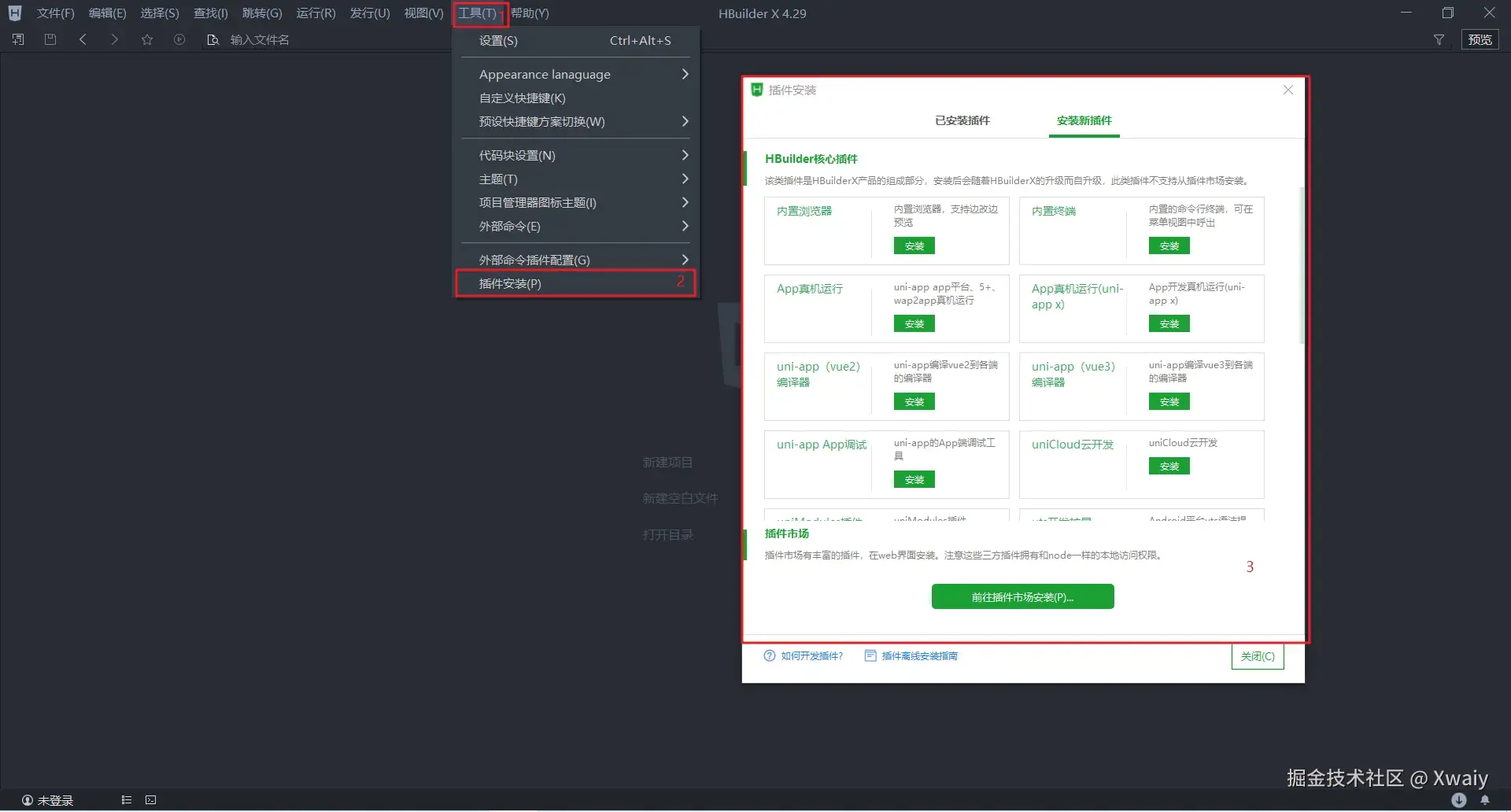1511x812 pixels.
Task: Click the 关闭(C) button
Action: click(x=1257, y=656)
